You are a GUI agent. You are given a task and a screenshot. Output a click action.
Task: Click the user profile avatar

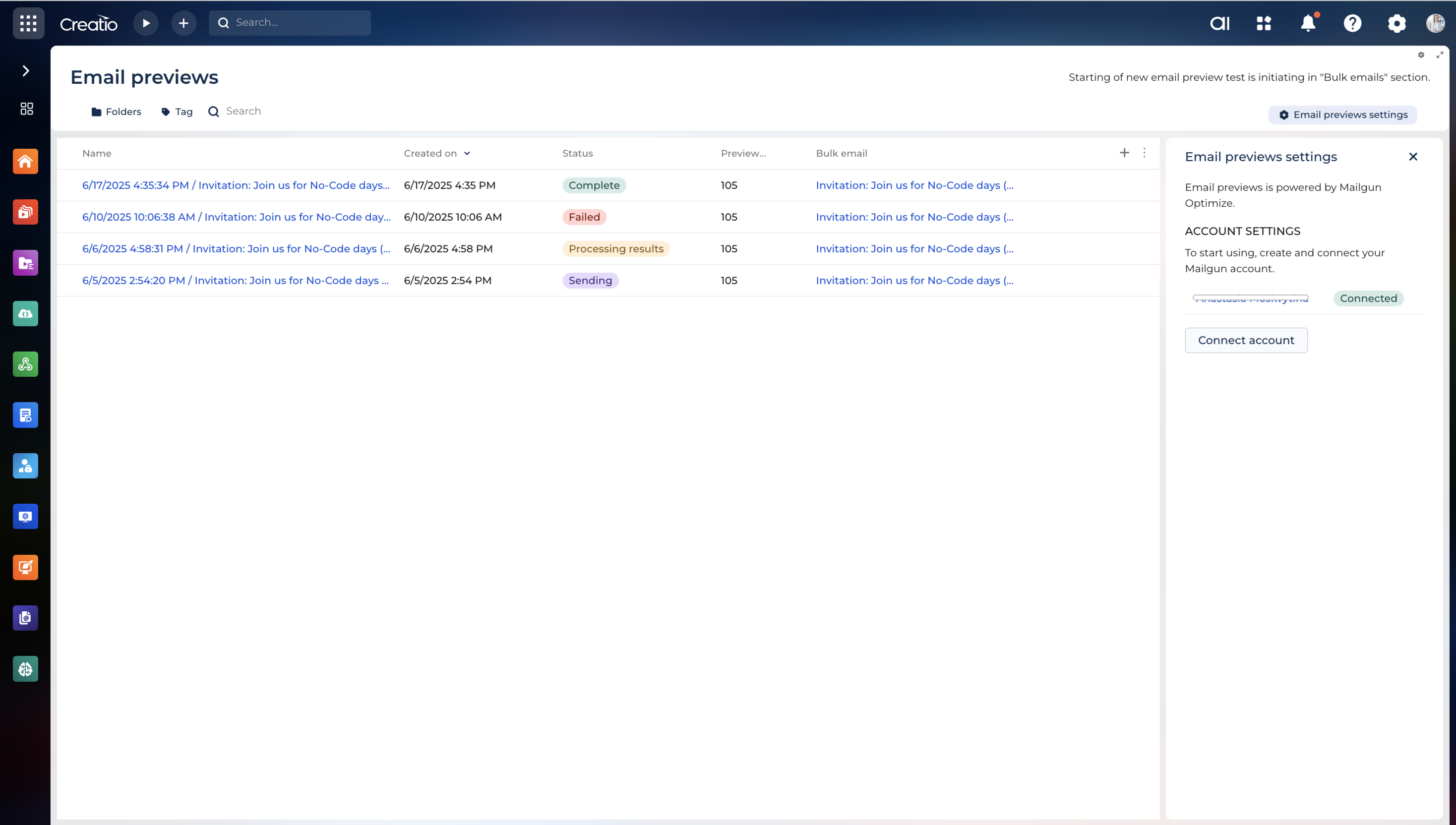(x=1435, y=23)
